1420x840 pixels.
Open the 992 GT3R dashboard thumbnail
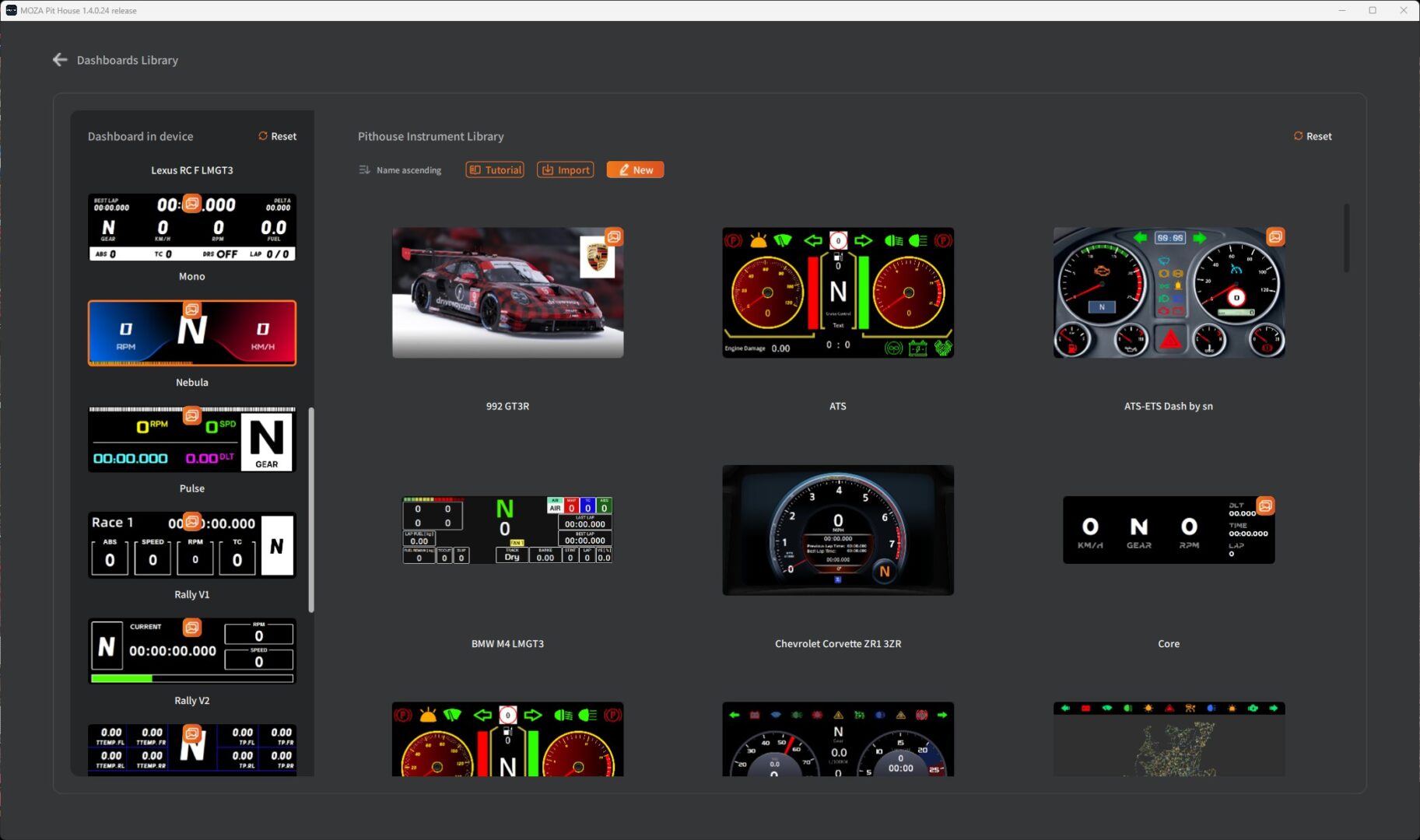pyautogui.click(x=507, y=292)
